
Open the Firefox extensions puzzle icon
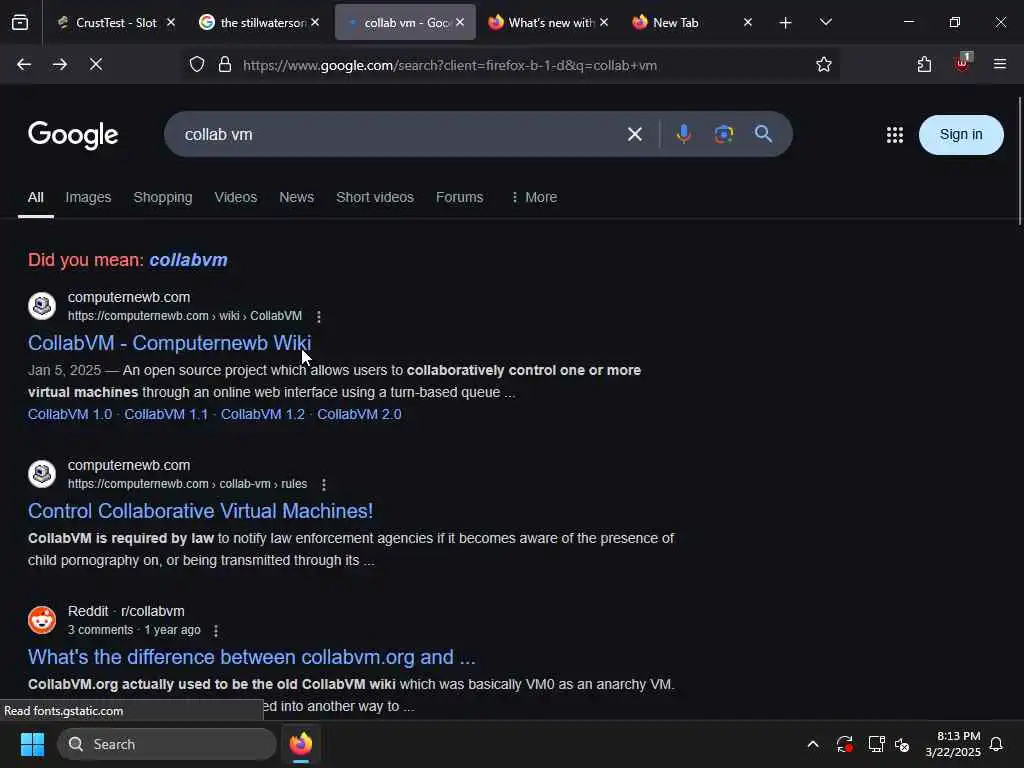(x=924, y=64)
